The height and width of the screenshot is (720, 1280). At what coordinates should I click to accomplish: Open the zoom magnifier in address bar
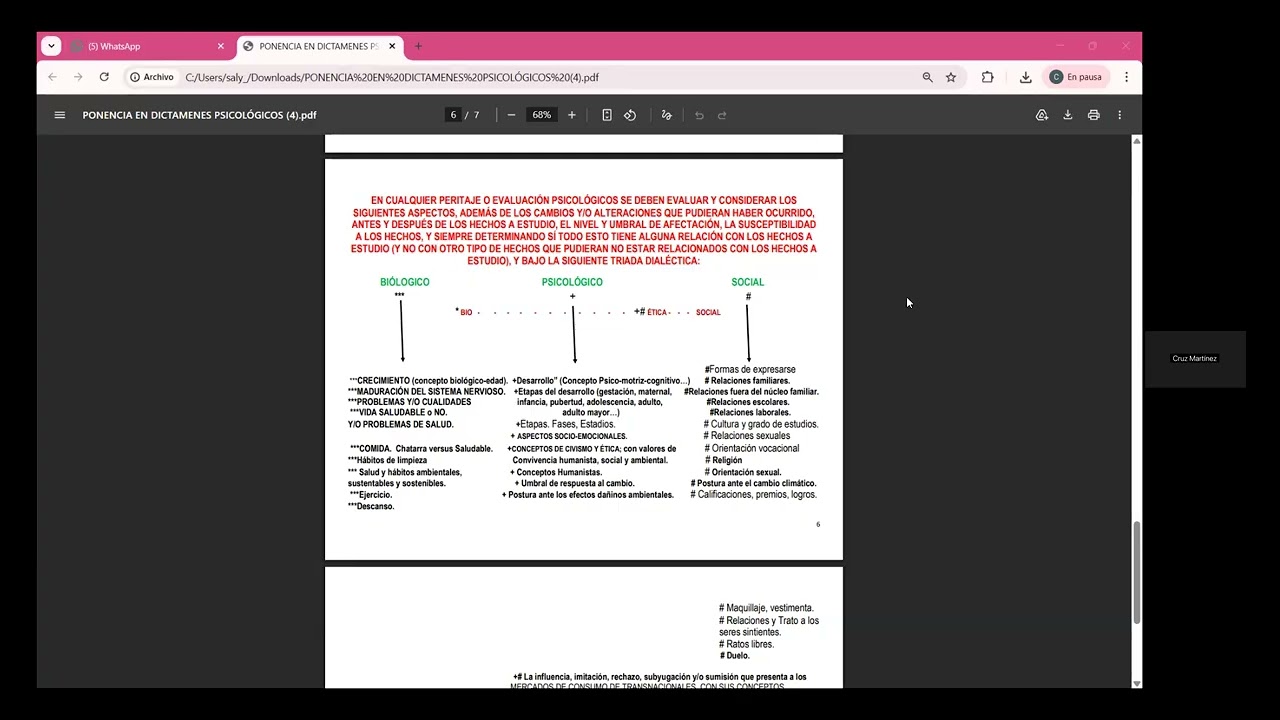927,77
